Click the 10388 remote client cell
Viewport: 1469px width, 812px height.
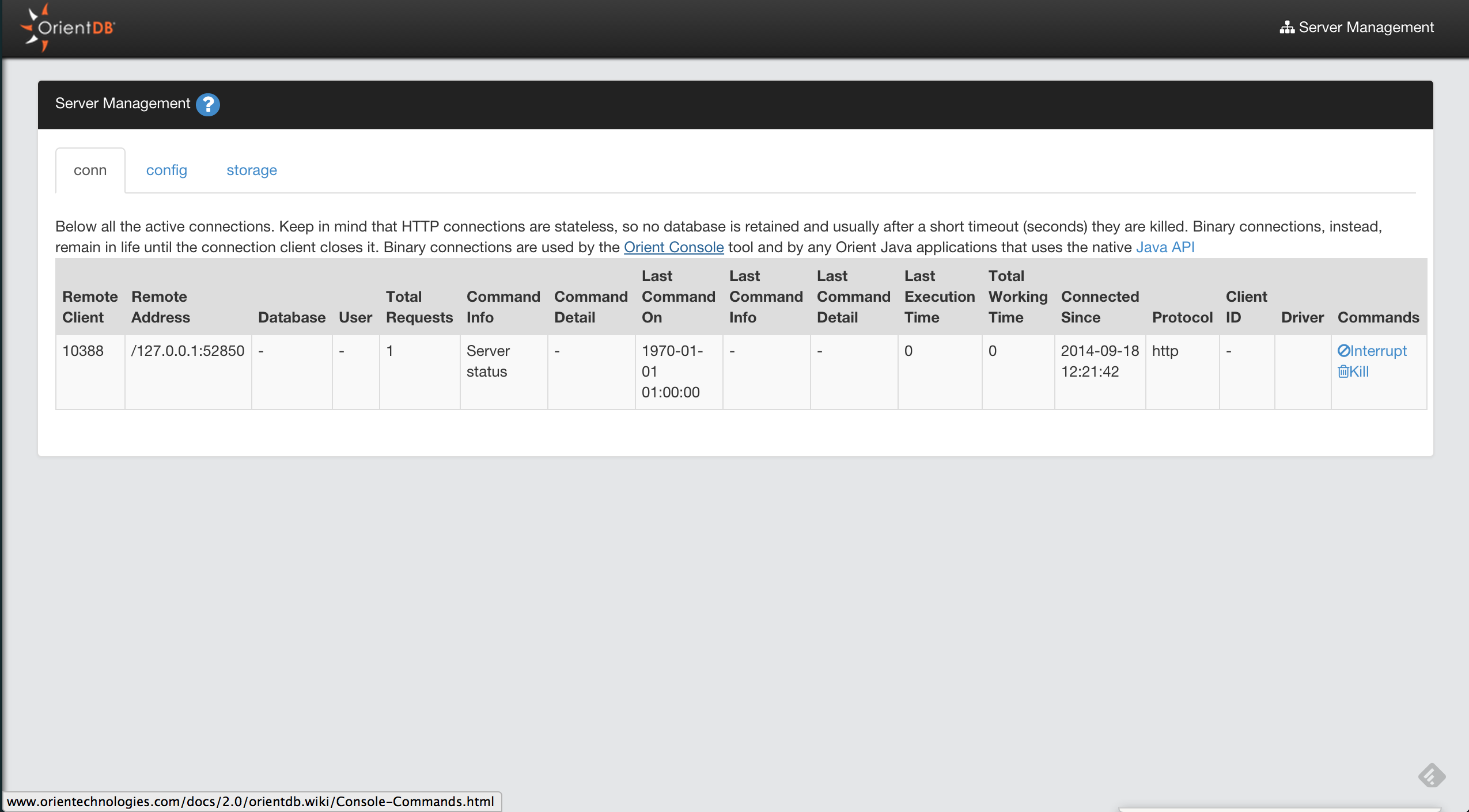click(x=83, y=351)
